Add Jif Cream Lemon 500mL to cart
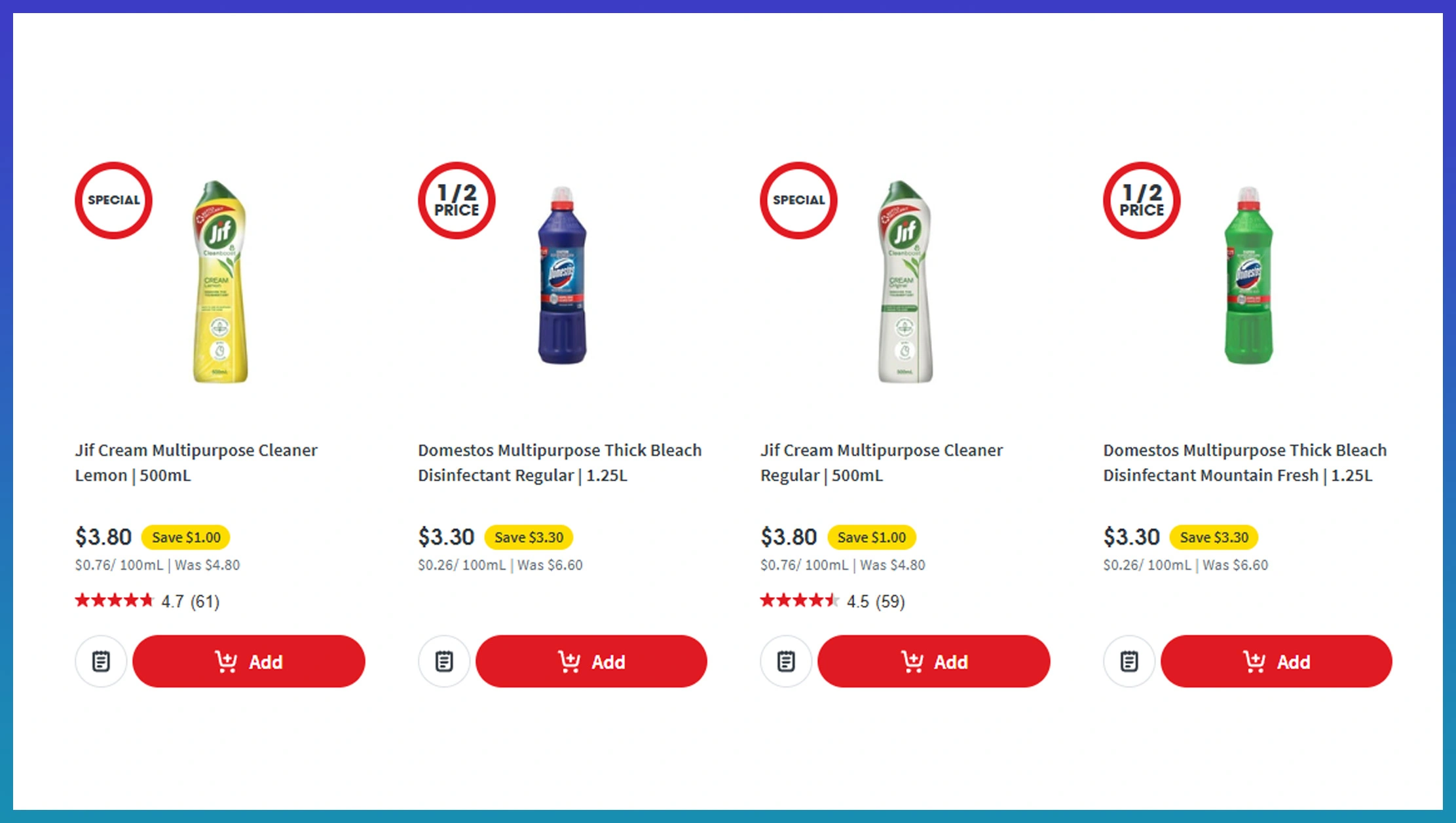This screenshot has width=1456, height=823. [249, 661]
